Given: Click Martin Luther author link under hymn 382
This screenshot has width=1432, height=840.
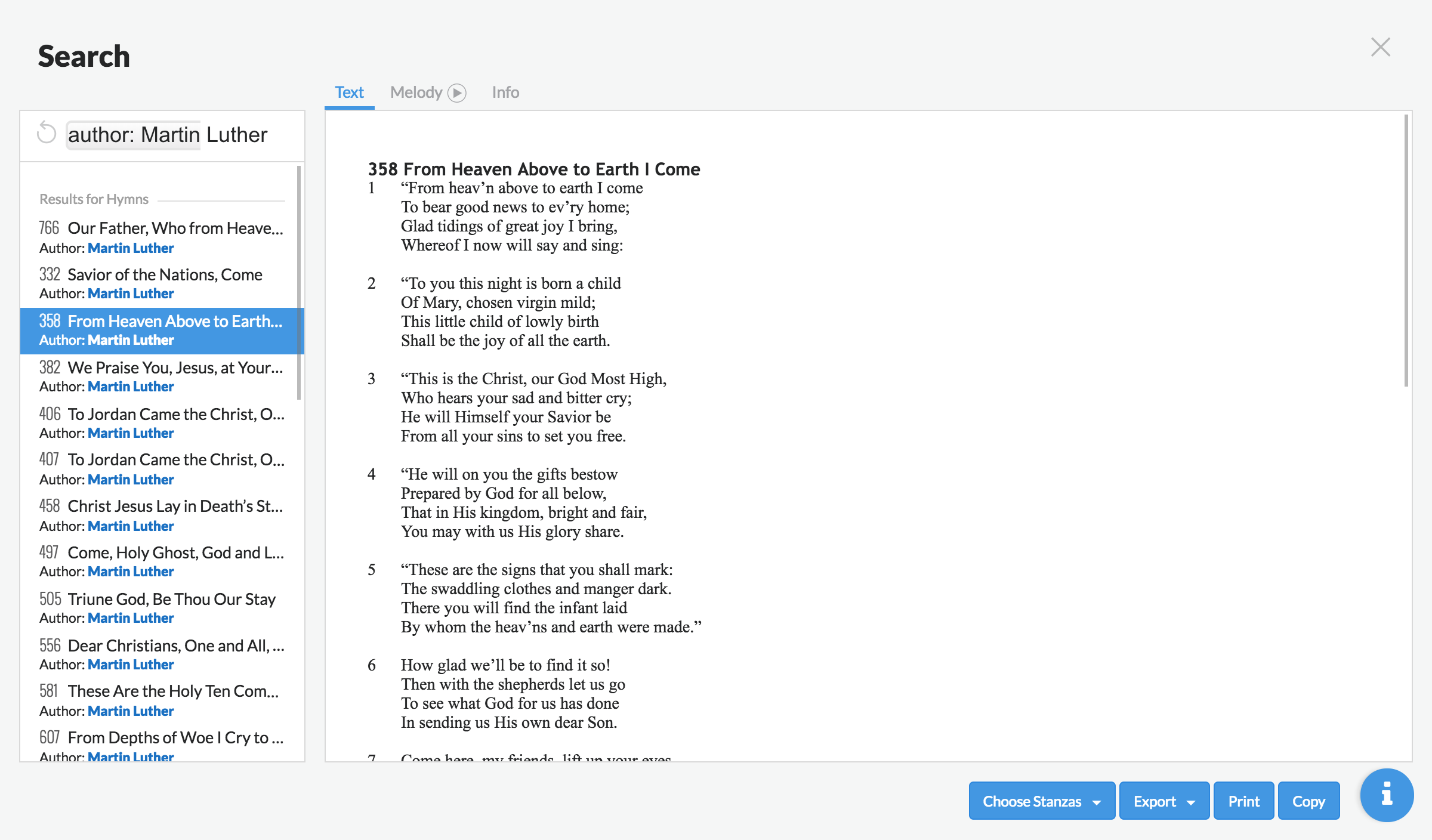Looking at the screenshot, I should point(131,387).
